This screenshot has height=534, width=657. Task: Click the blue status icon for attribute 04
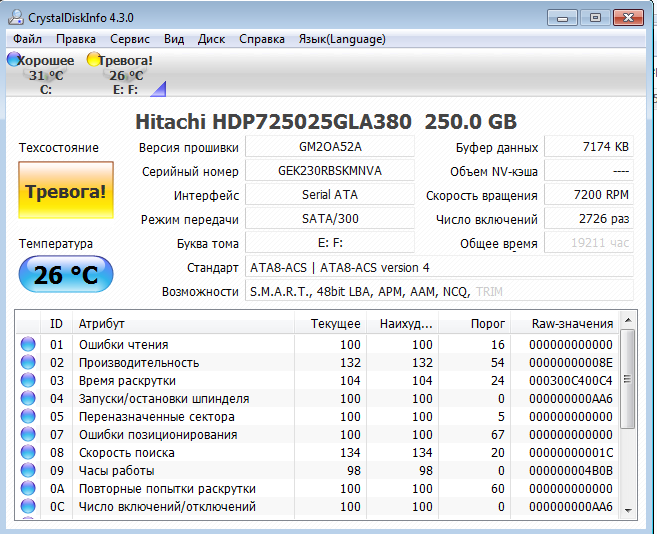click(x=28, y=398)
